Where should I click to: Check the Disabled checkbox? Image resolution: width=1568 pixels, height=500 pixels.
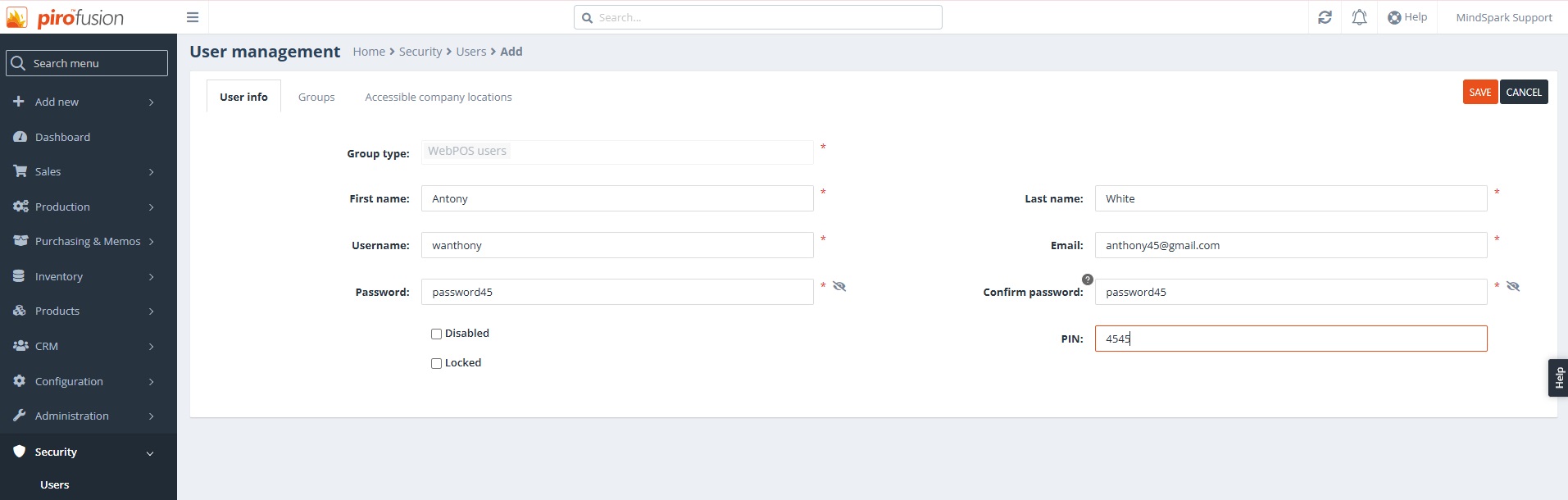437,334
